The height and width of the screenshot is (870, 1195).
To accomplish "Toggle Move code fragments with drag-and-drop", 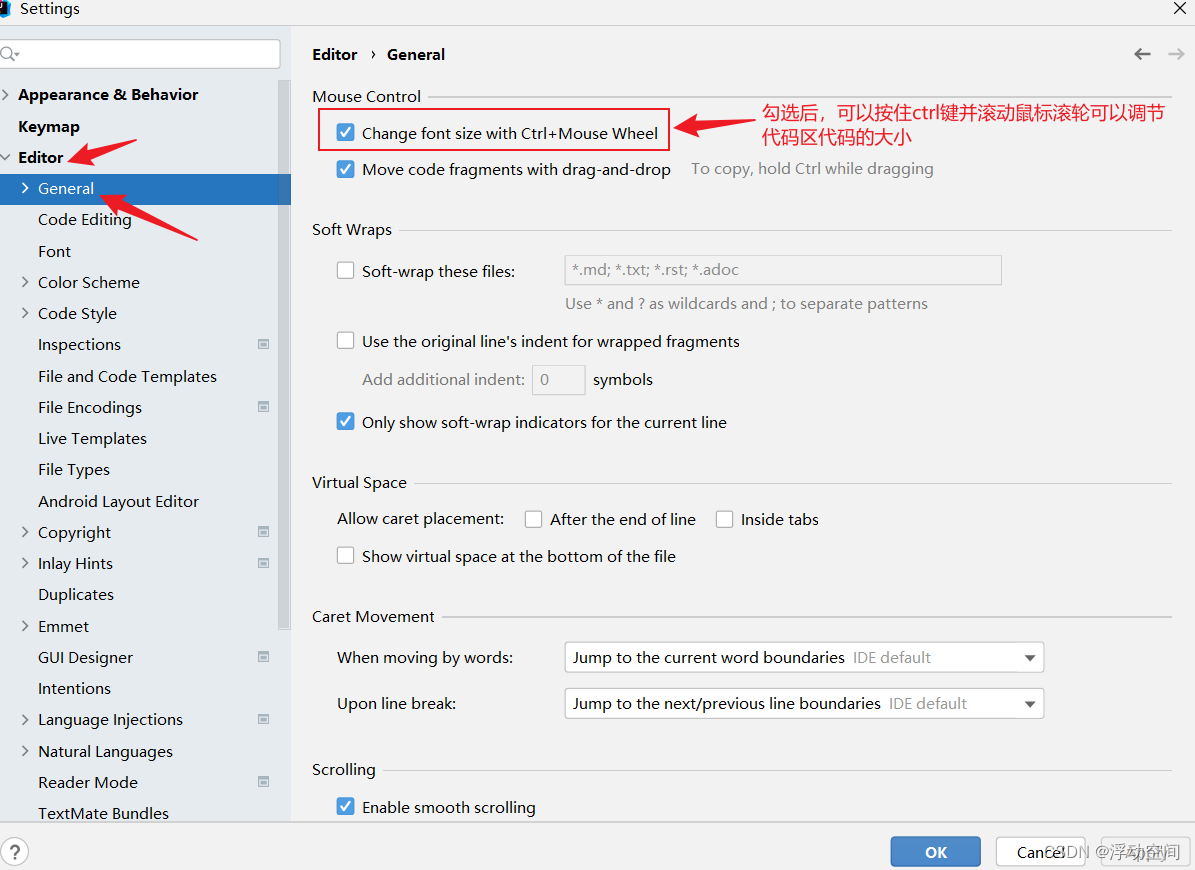I will 345,169.
